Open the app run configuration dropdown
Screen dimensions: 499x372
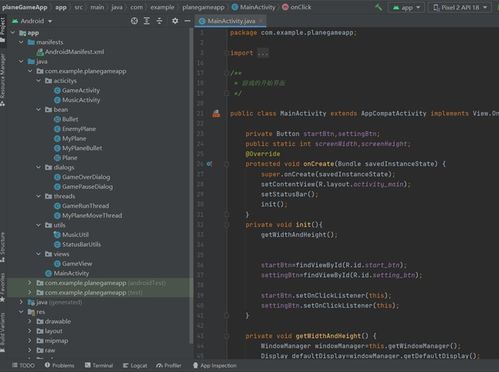pos(406,7)
